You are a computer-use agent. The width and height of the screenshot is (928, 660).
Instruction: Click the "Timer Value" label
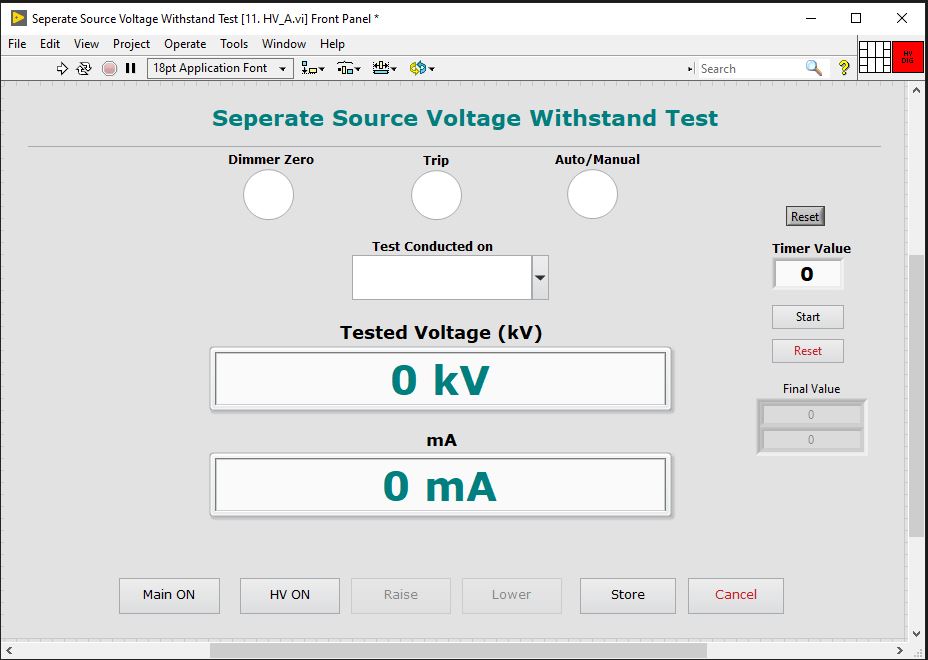point(811,249)
